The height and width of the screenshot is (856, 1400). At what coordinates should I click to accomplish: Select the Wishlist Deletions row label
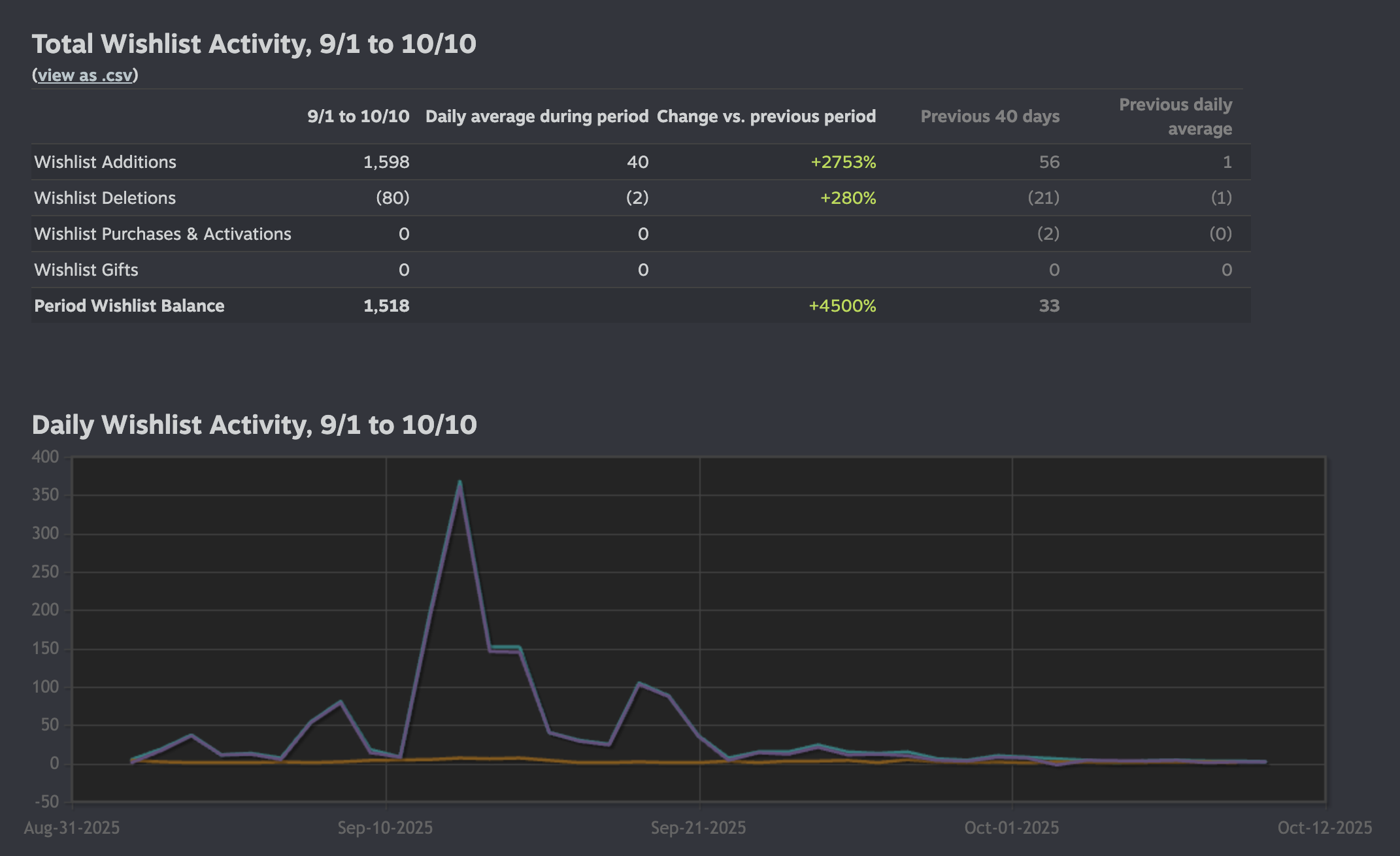click(x=105, y=198)
